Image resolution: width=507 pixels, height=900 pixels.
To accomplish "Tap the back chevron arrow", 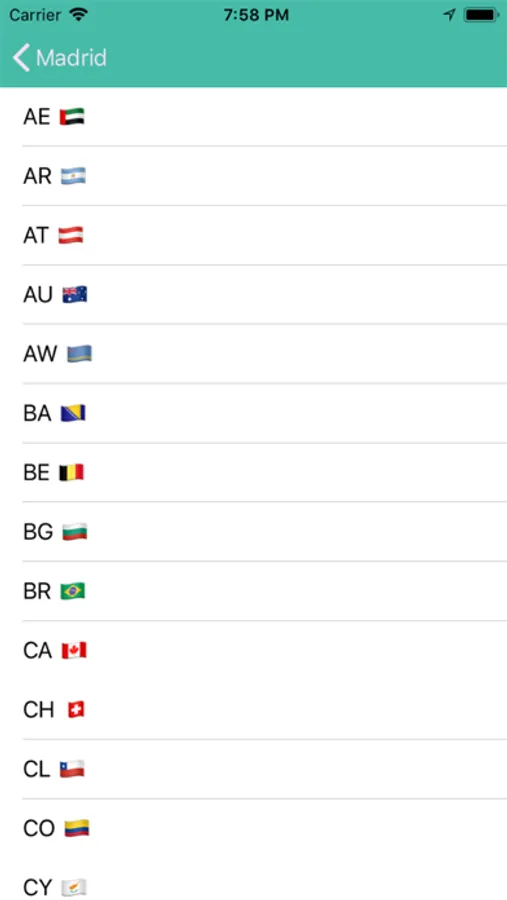I will [21, 58].
